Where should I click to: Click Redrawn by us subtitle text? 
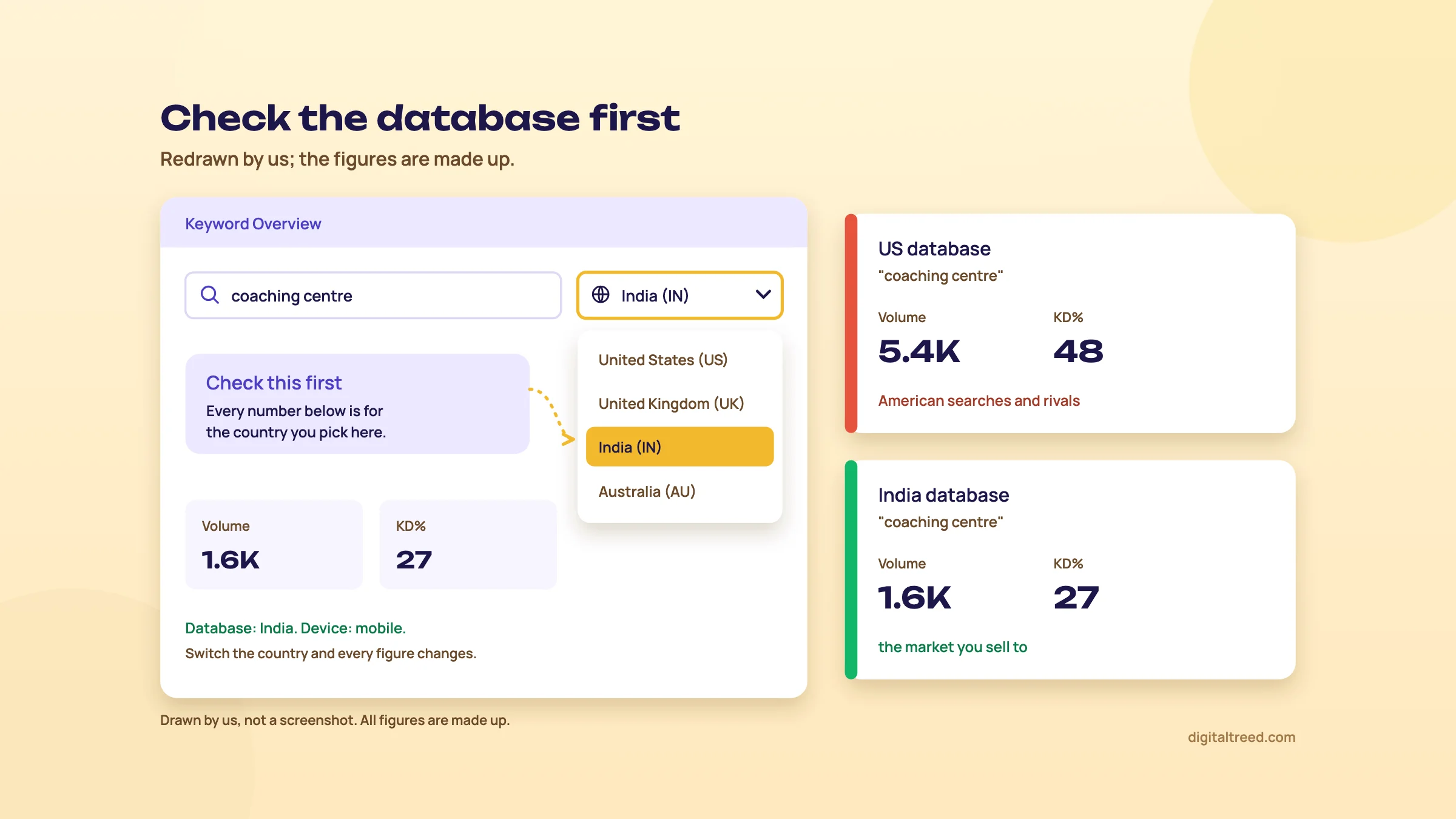337,159
